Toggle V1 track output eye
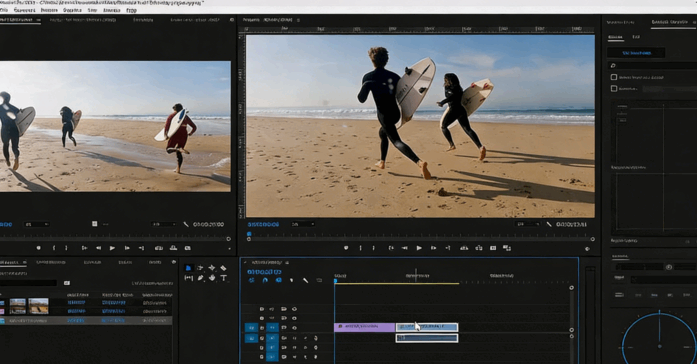The width and height of the screenshot is (697, 364). (294, 328)
